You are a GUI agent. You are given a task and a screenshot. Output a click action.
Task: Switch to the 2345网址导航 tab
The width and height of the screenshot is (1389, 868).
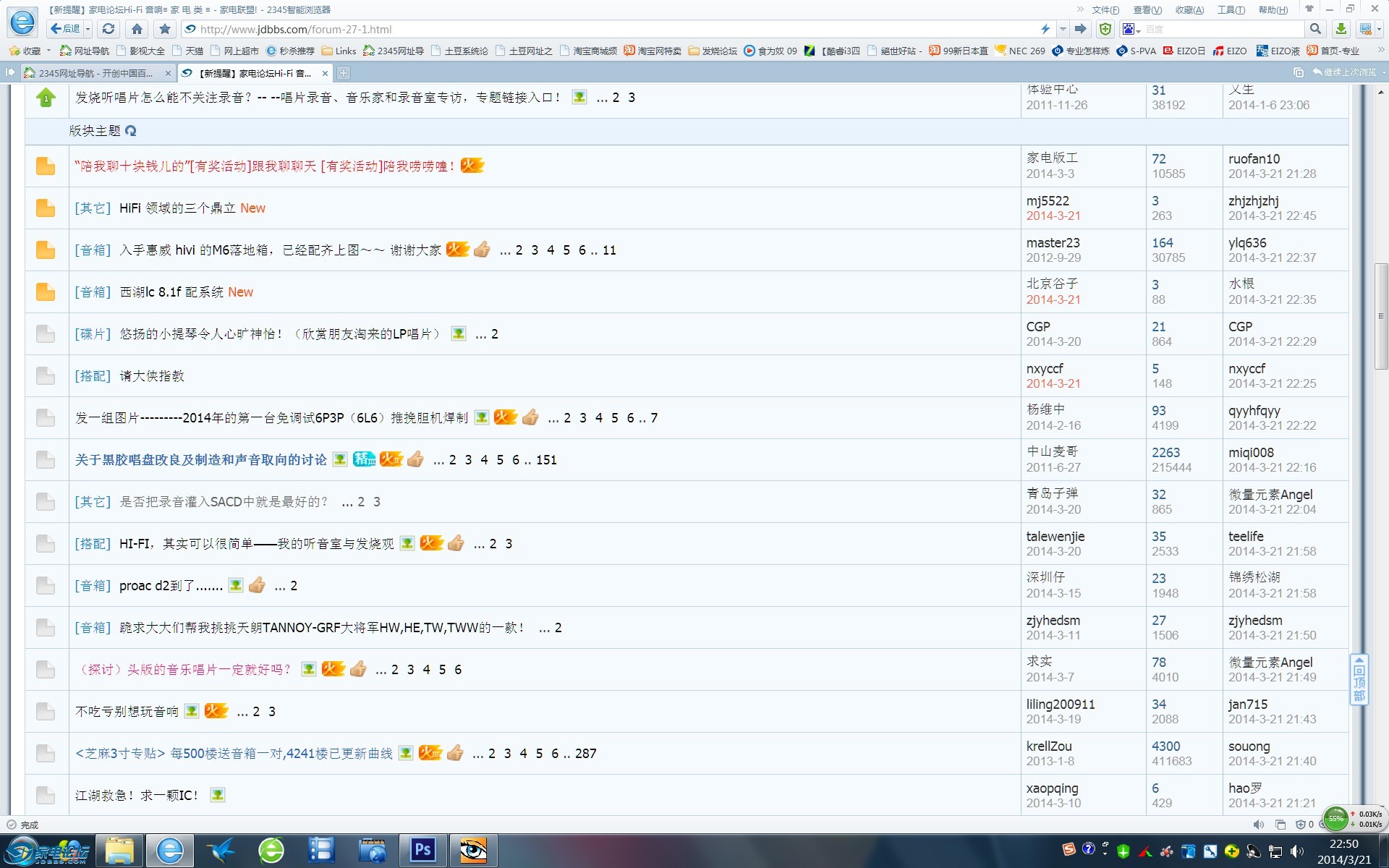pyautogui.click(x=94, y=73)
